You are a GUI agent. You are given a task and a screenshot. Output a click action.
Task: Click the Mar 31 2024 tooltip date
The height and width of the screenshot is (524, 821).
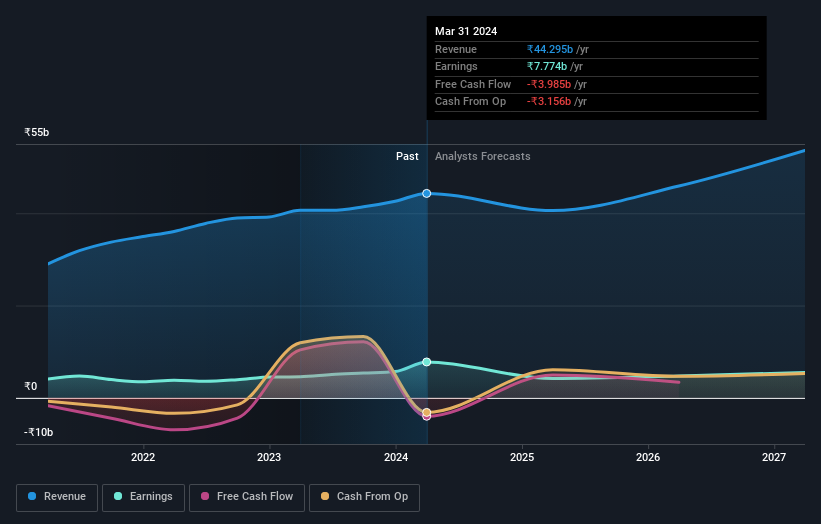[466, 31]
